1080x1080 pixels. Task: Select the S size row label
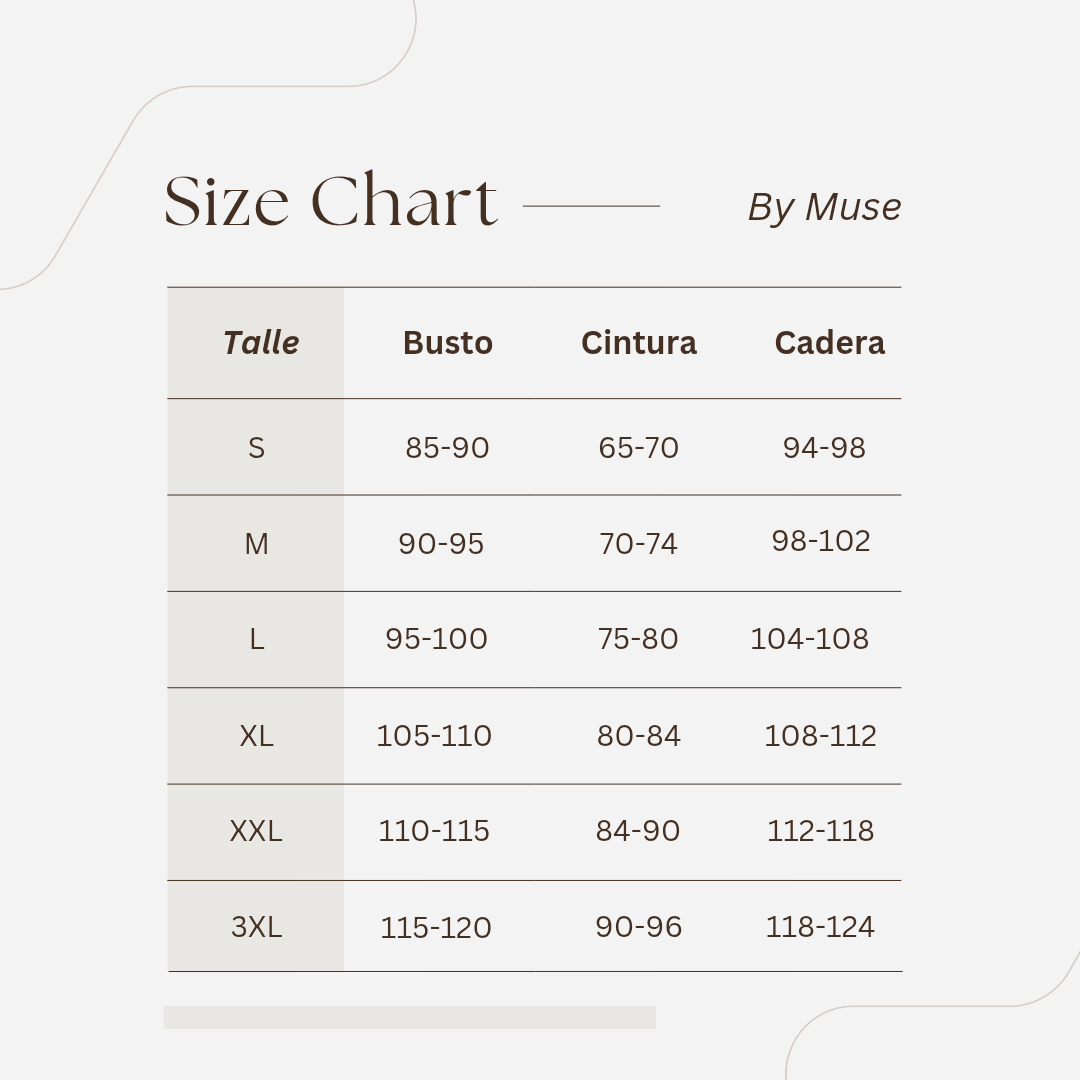(x=257, y=447)
